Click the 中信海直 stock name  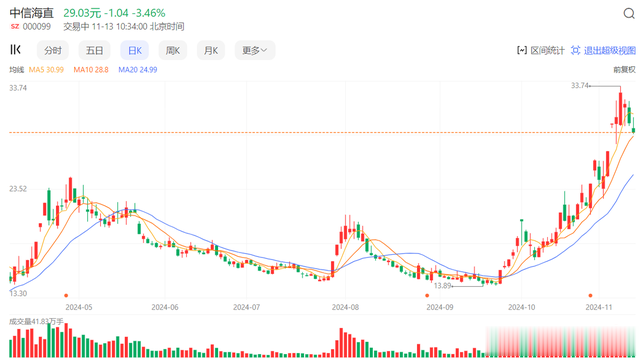pyautogui.click(x=32, y=13)
